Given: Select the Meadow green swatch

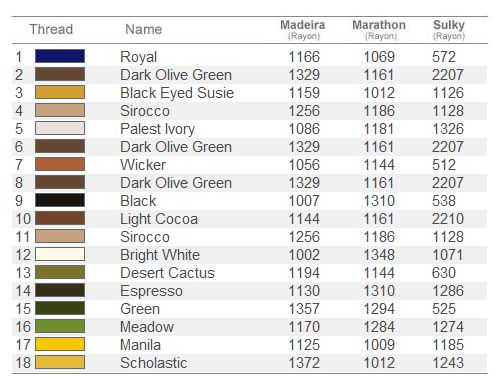Looking at the screenshot, I should (60, 326).
